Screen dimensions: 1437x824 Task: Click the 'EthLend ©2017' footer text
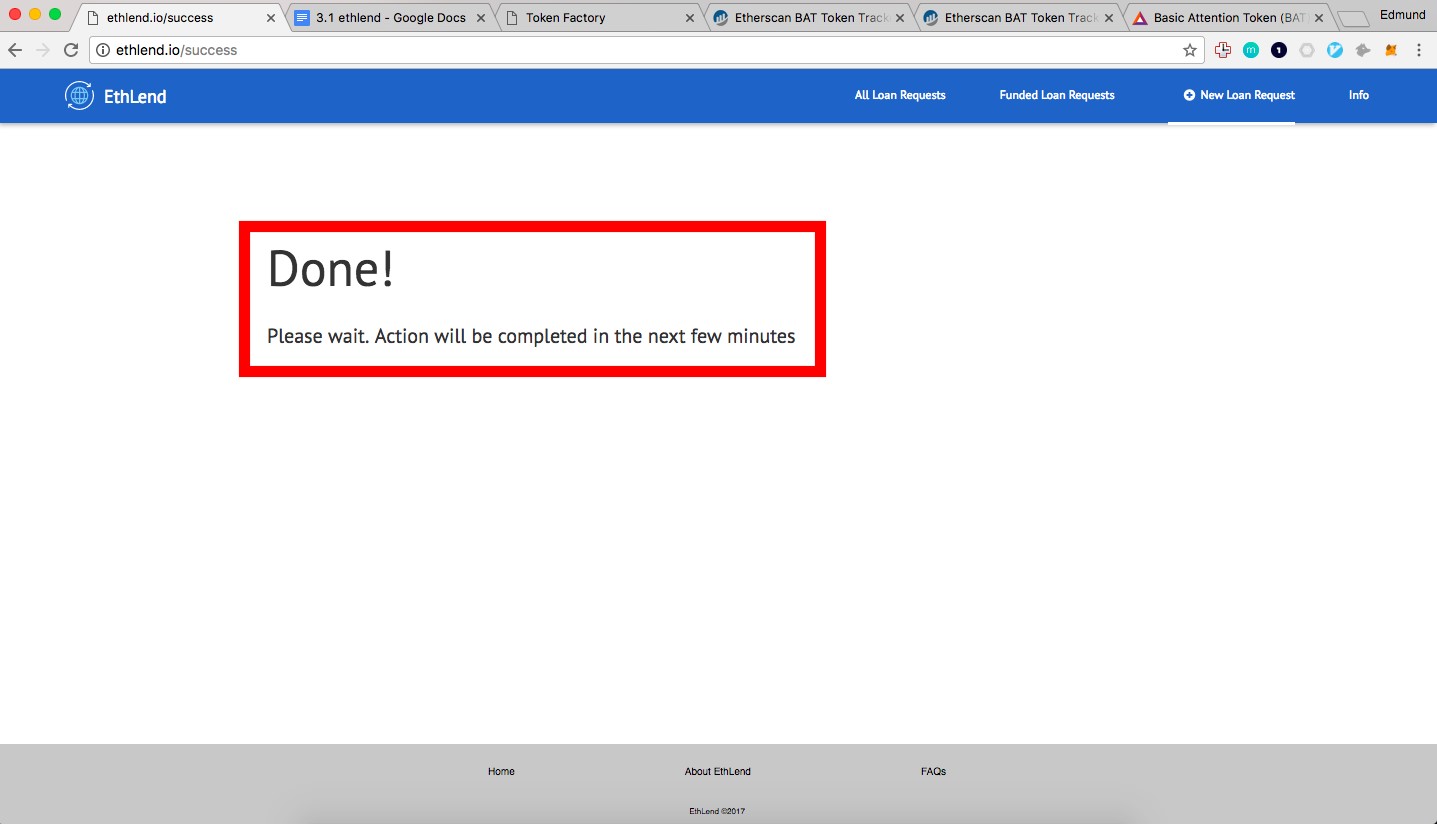coord(718,811)
